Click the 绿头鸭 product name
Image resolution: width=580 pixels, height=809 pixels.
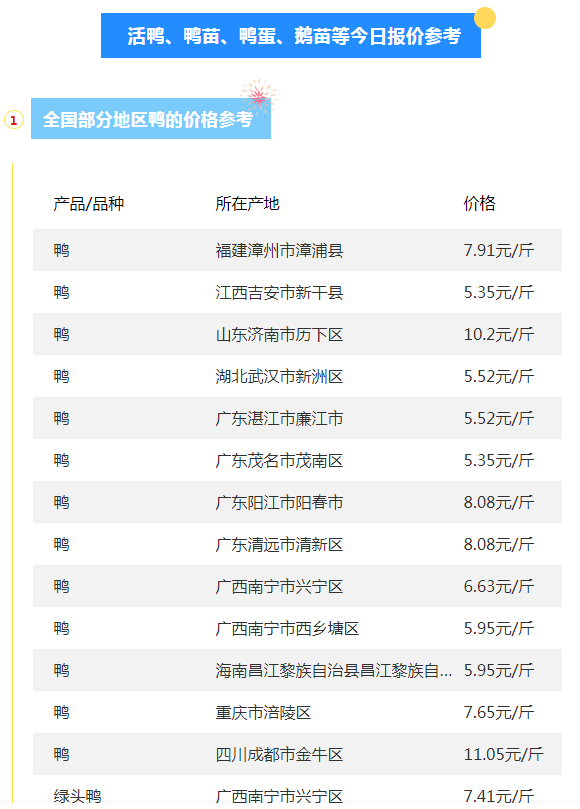click(x=77, y=796)
